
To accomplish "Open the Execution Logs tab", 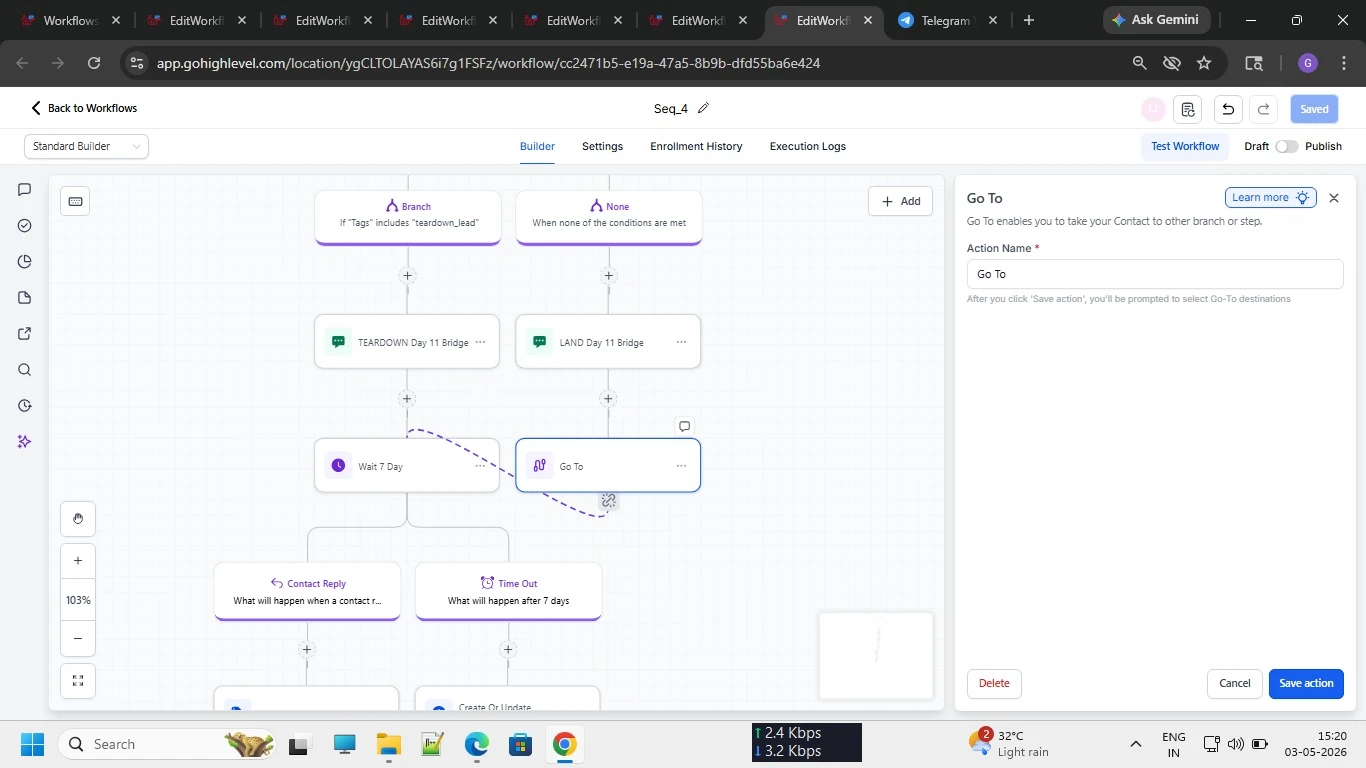I will (x=808, y=146).
